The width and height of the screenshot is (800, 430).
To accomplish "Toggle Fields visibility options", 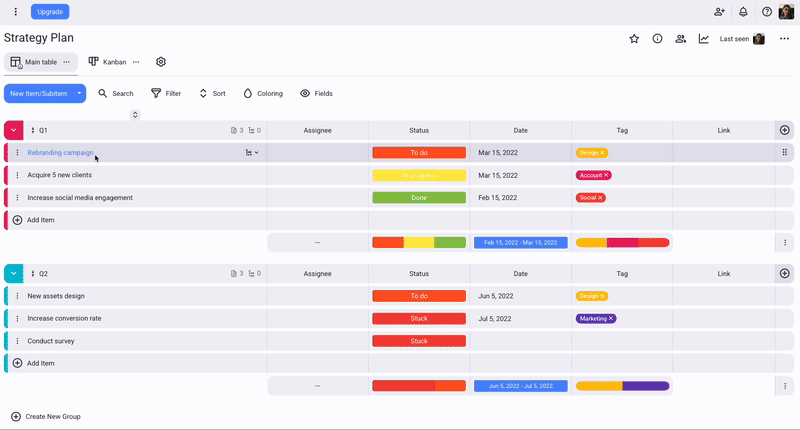I will pos(316,93).
